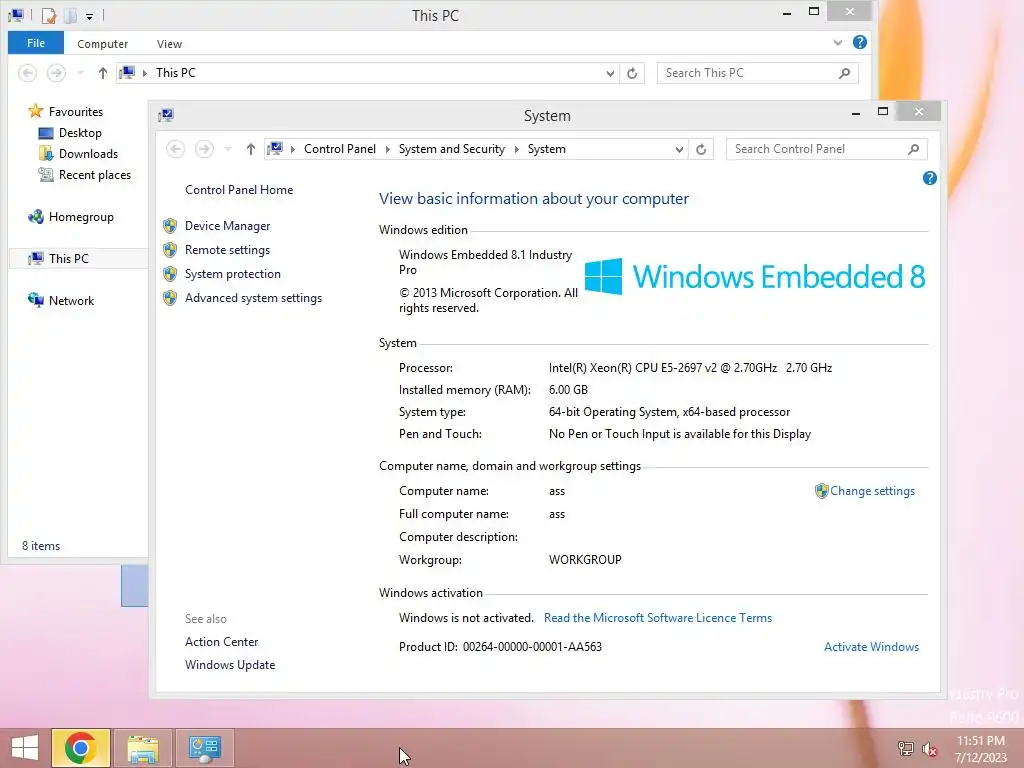Open the Computer ribbon tab

[103, 44]
